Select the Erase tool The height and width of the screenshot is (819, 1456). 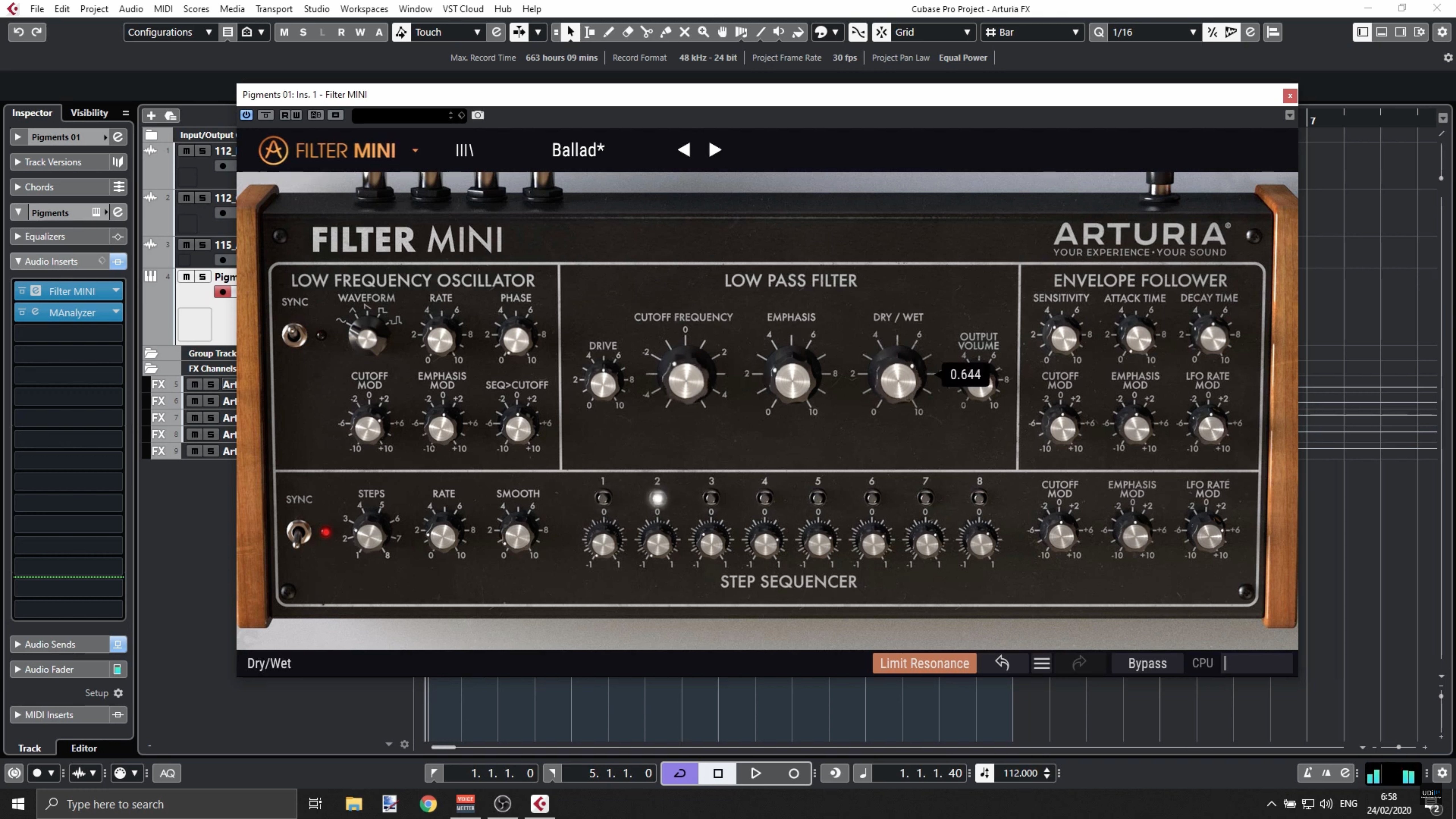(627, 32)
